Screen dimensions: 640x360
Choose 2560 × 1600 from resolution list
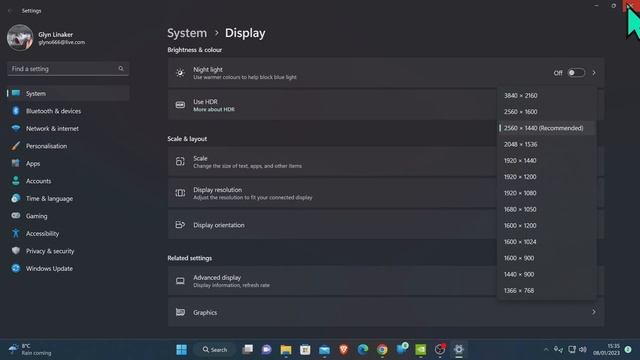click(546, 112)
